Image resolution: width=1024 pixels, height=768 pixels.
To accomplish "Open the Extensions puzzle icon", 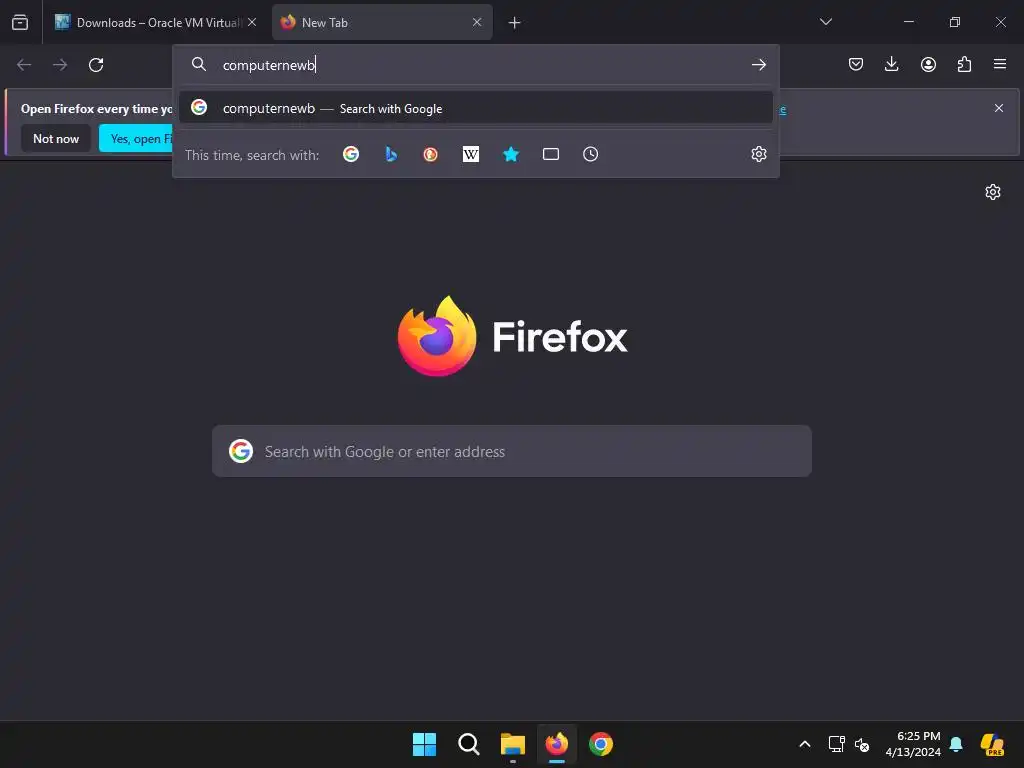I will tap(964, 64).
